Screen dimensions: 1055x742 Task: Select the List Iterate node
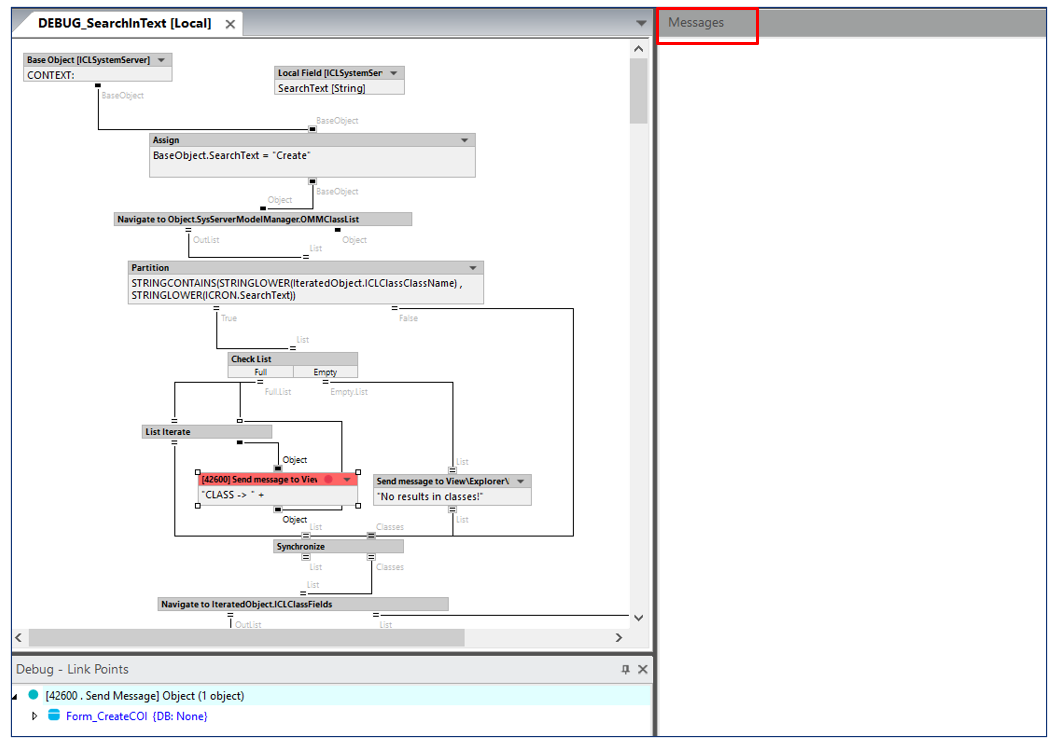click(207, 432)
